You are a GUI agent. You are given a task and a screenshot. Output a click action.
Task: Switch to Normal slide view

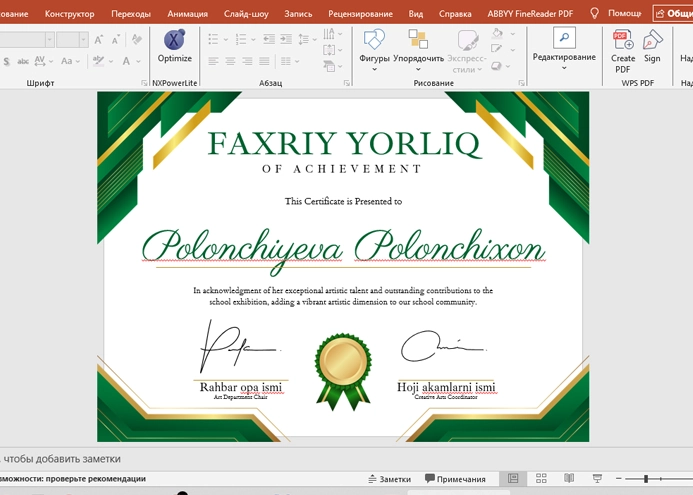click(x=513, y=478)
